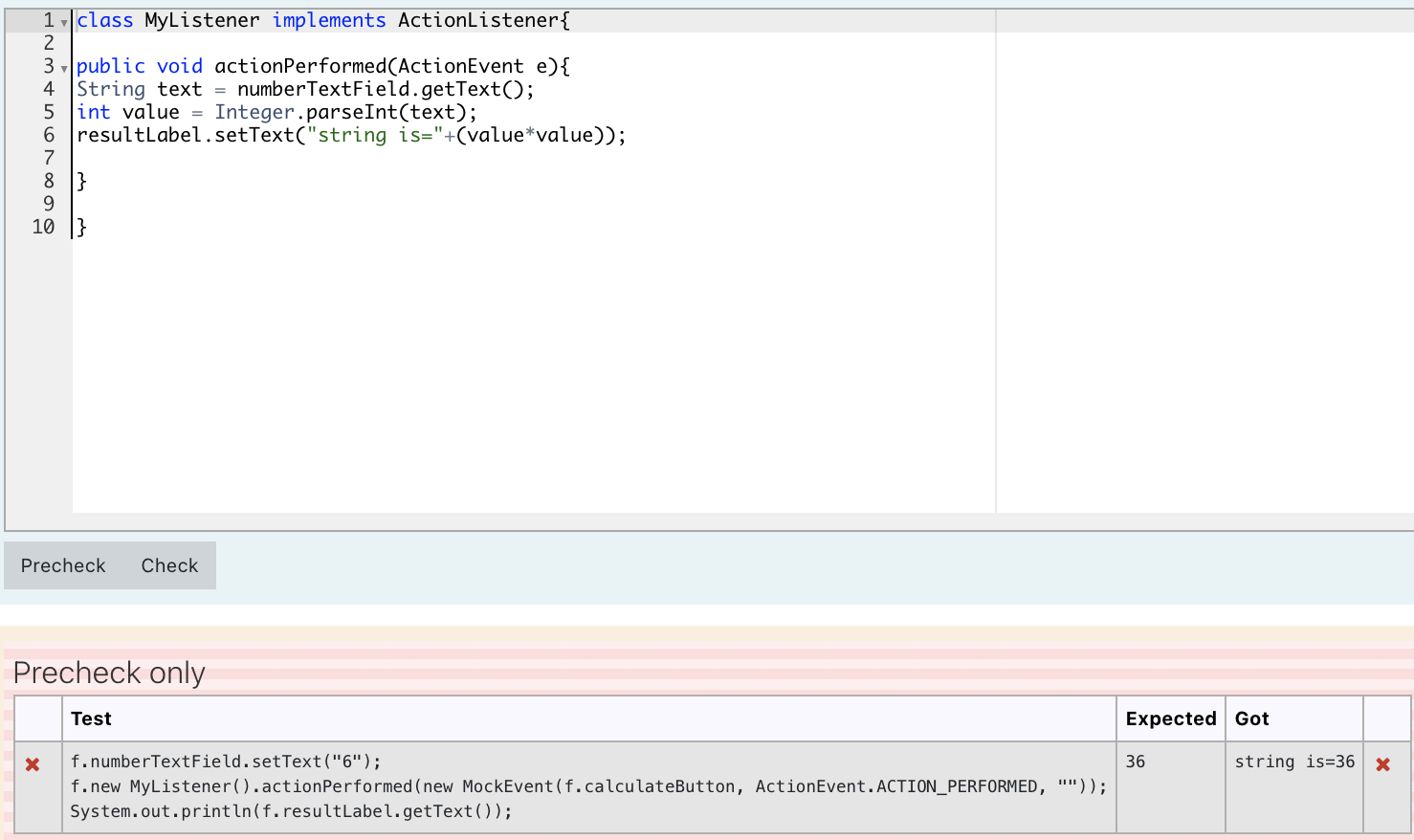Image resolution: width=1414 pixels, height=840 pixels.
Task: Click the Expected column header
Action: coord(1170,718)
